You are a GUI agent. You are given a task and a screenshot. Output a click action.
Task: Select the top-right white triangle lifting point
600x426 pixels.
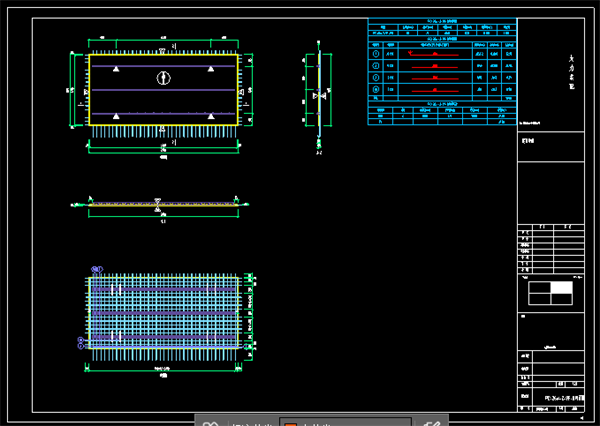211,69
